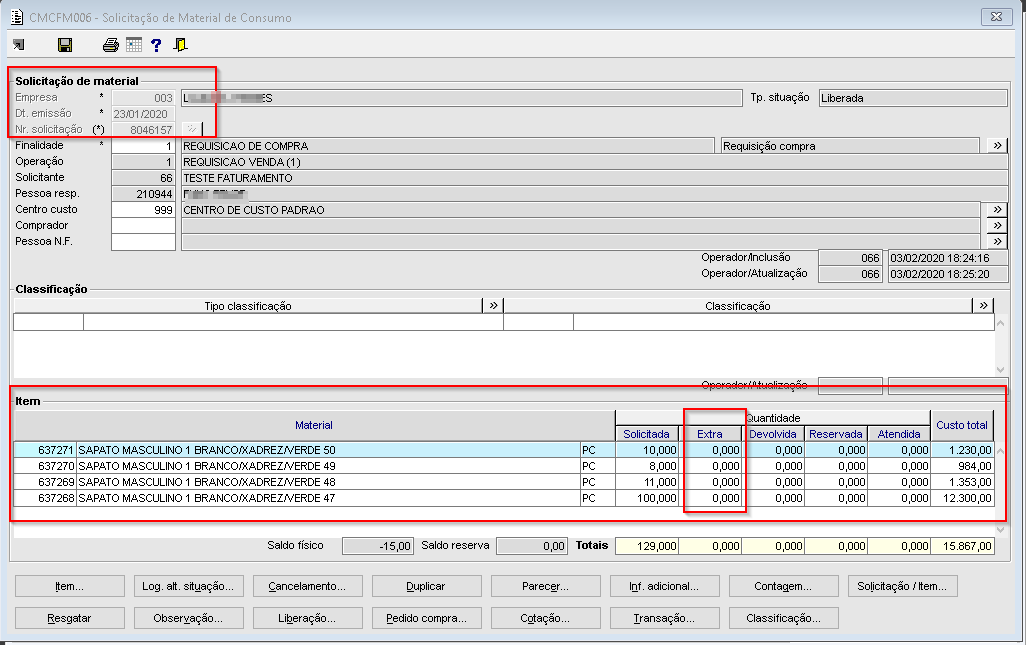Select item row 637271 BRANCO/XADREZ/VERDE 50
Screen dimensions: 1026x645
coord(504,450)
